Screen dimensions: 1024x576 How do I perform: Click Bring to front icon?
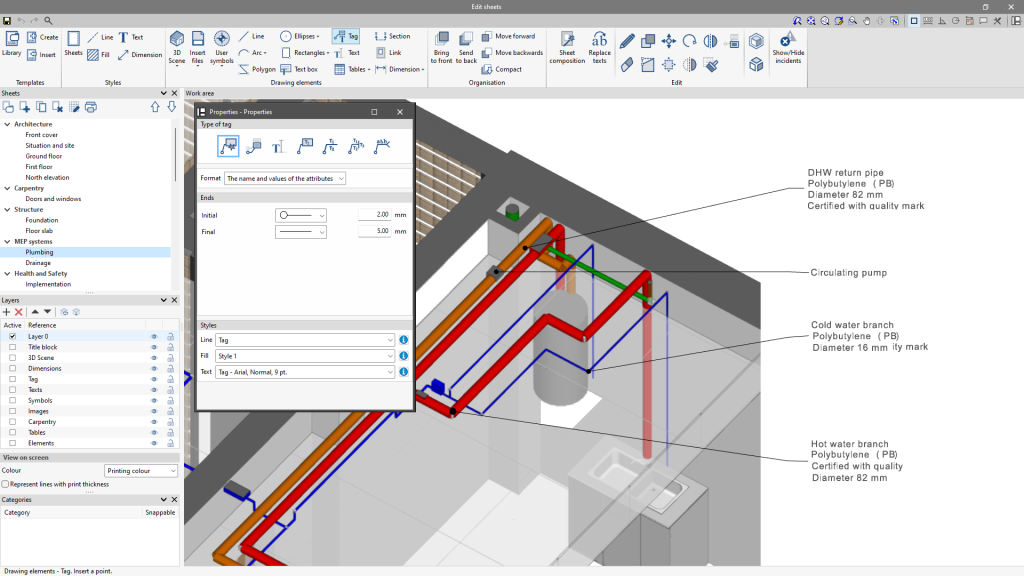tap(441, 47)
